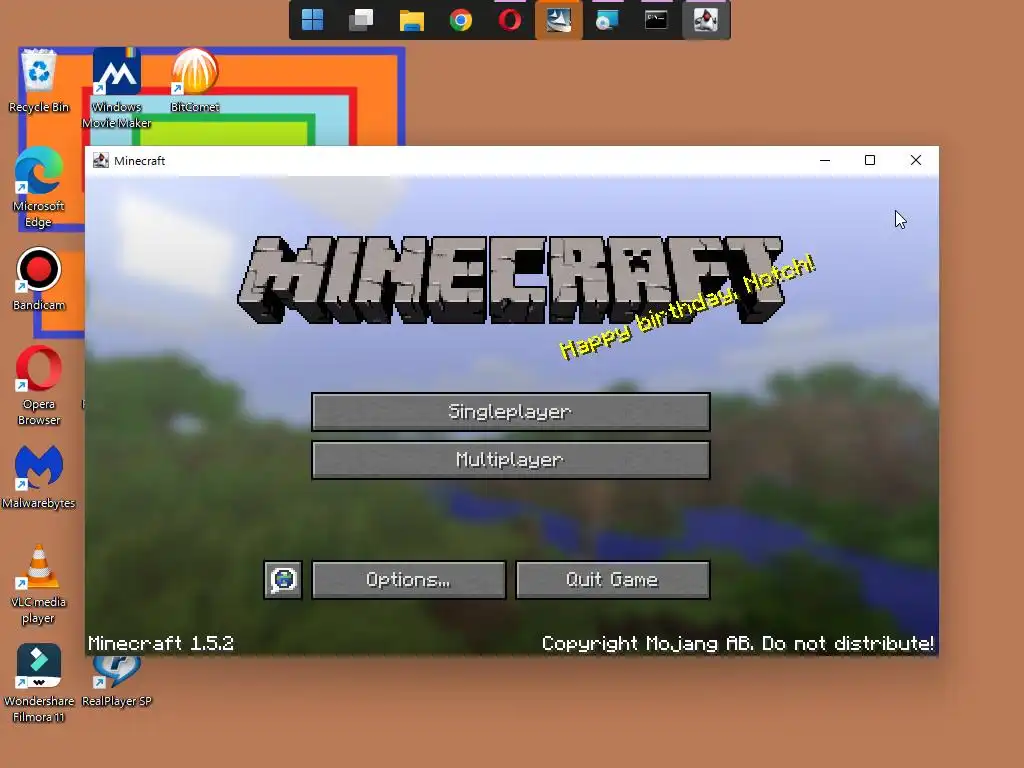Click the Quit Game button

(613, 580)
